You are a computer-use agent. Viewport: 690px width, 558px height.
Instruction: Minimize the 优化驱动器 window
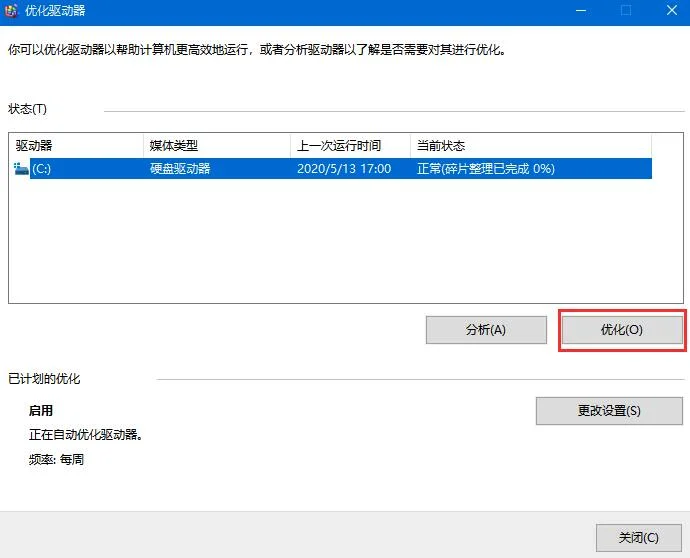(581, 11)
